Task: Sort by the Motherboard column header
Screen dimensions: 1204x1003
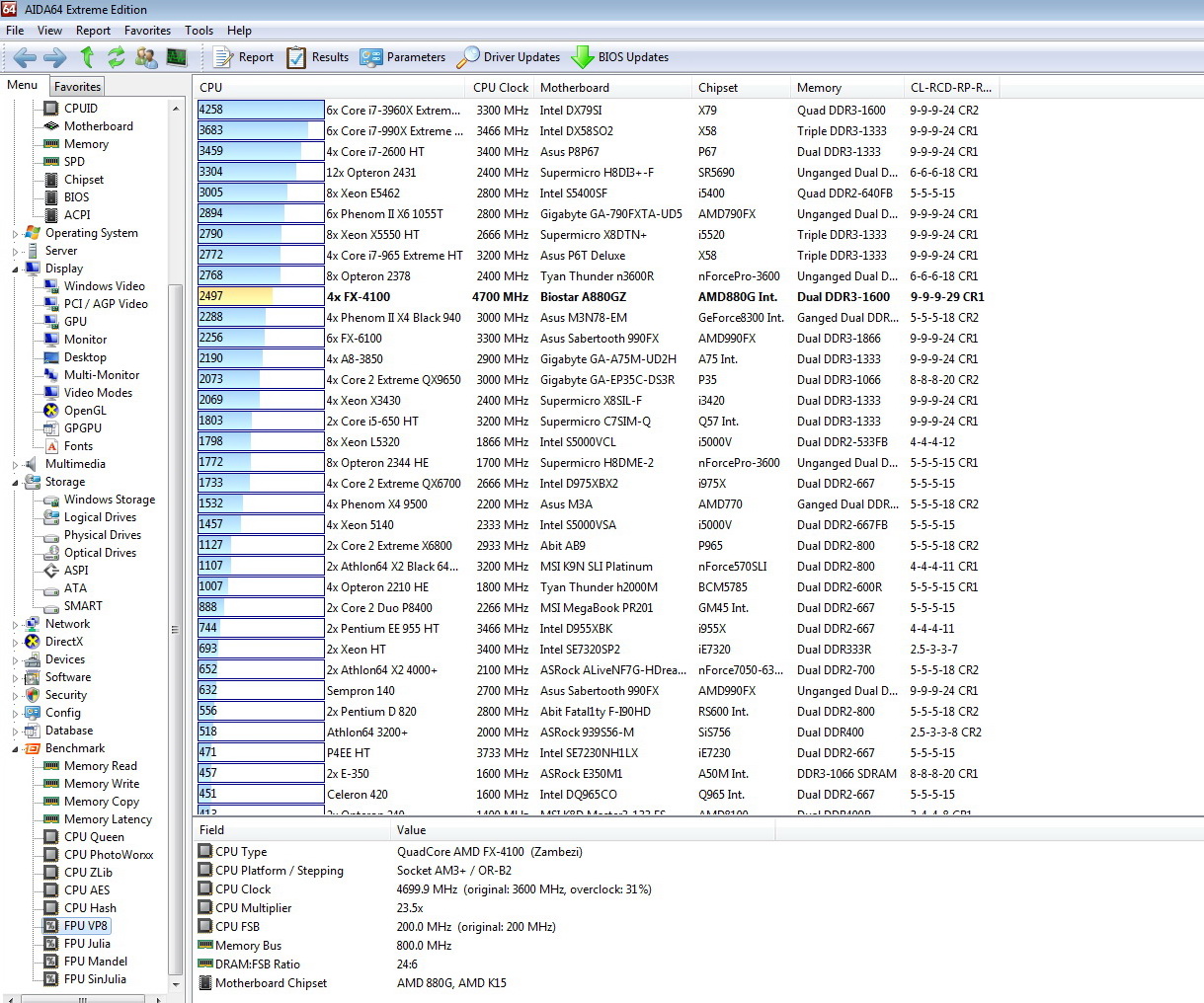Action: pyautogui.click(x=613, y=88)
